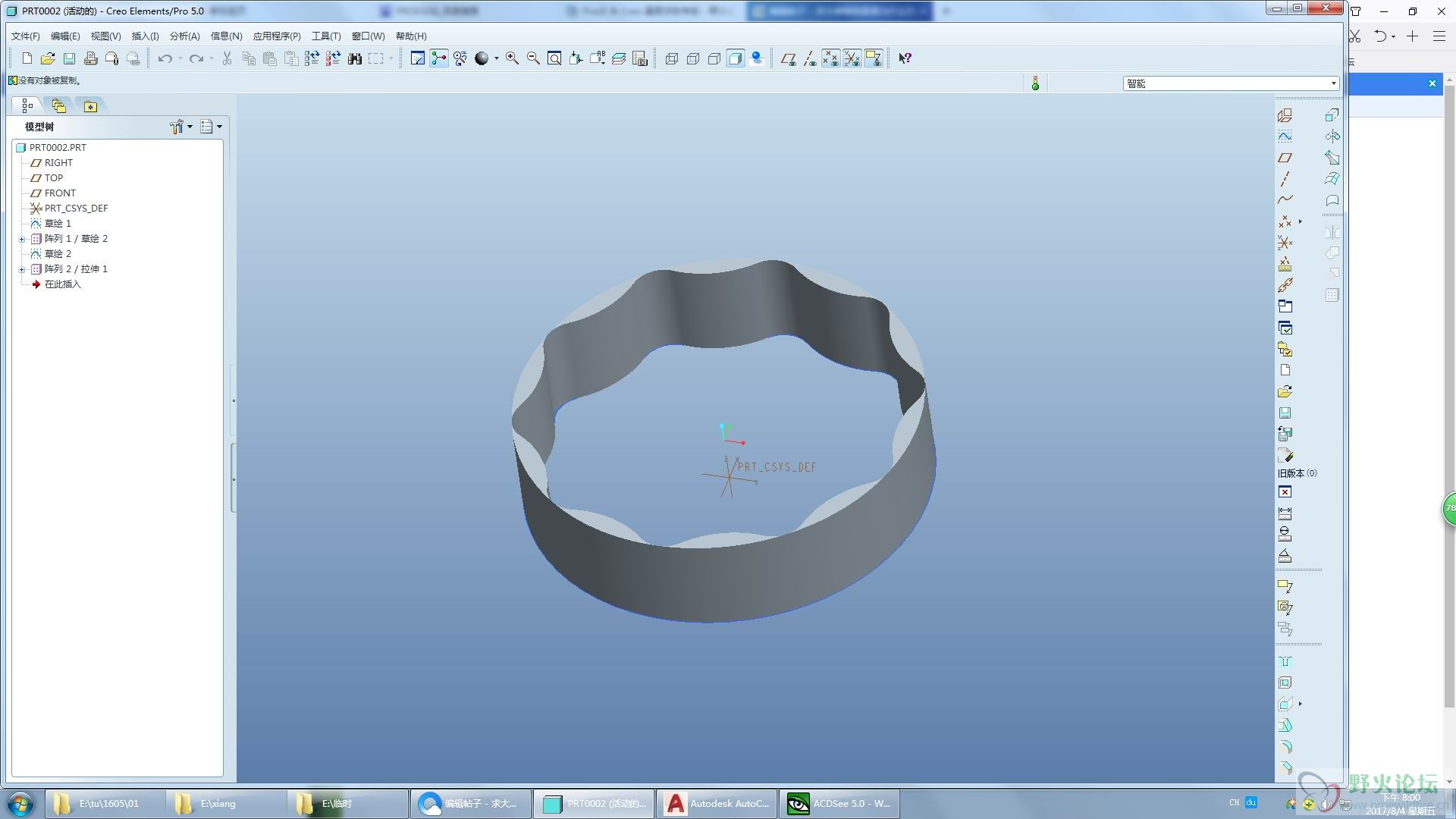
Task: Save the model via top toolbar disk icon
Action: pyautogui.click(x=69, y=58)
